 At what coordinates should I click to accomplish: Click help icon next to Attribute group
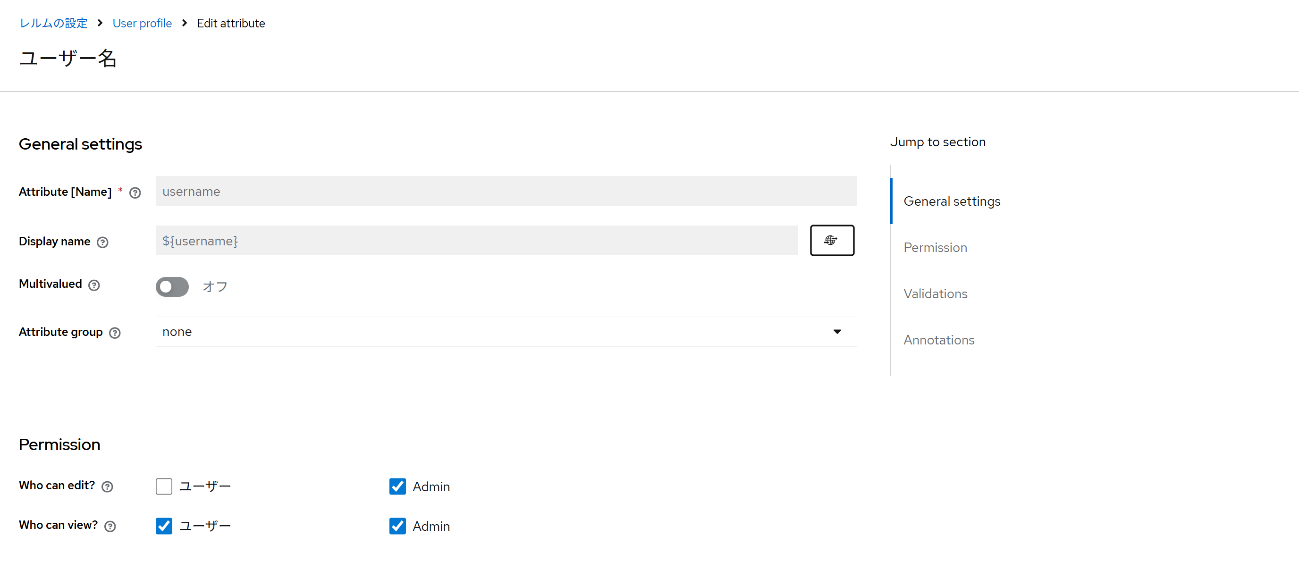[x=114, y=333]
